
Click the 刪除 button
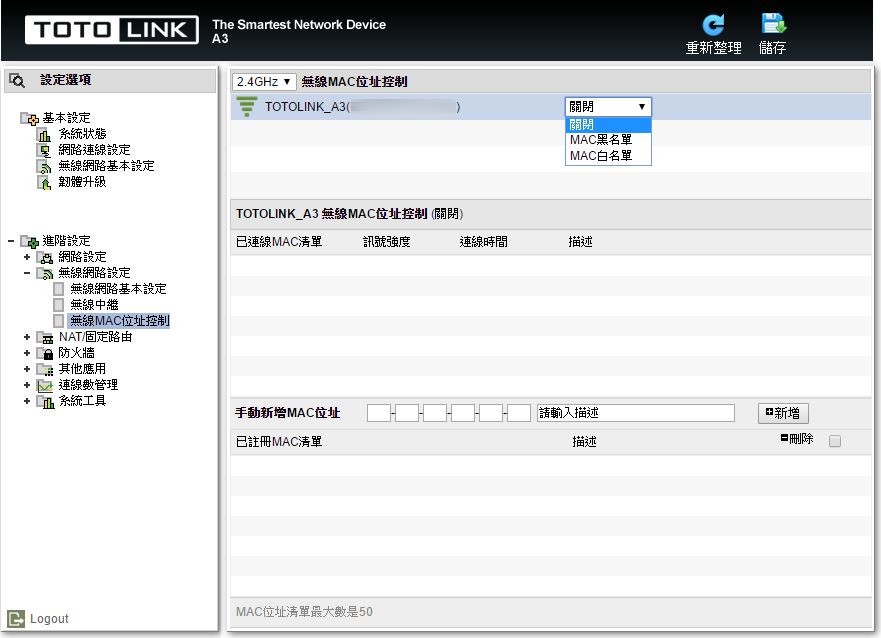(797, 439)
